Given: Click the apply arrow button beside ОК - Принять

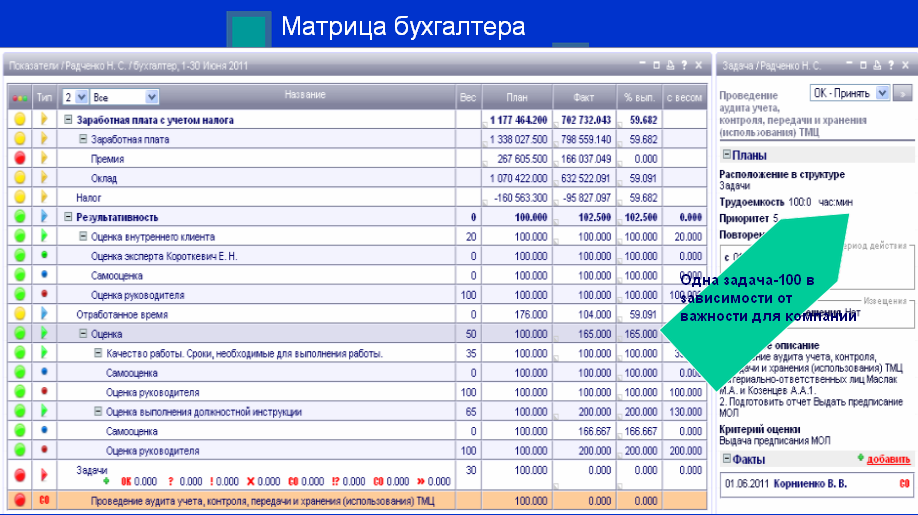Looking at the screenshot, I should pos(902,93).
